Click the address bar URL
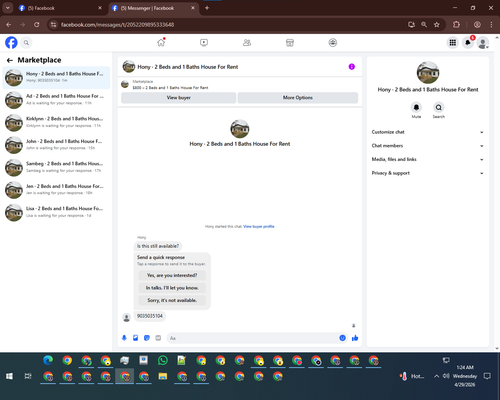Viewport: 500px width, 400px height. [117, 25]
